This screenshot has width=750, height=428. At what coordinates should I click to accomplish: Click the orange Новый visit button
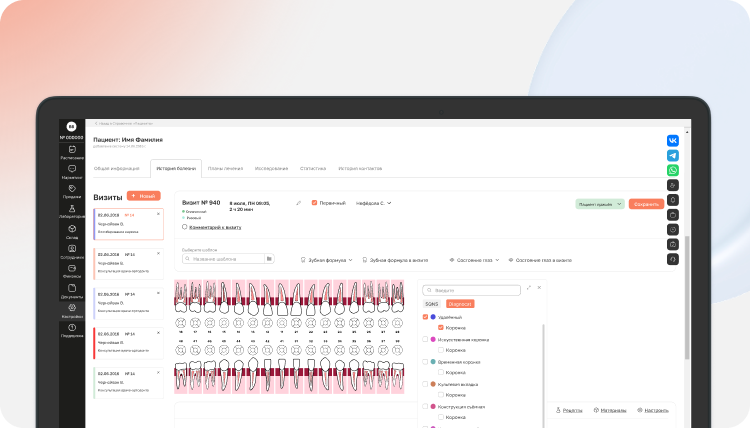[x=143, y=196]
